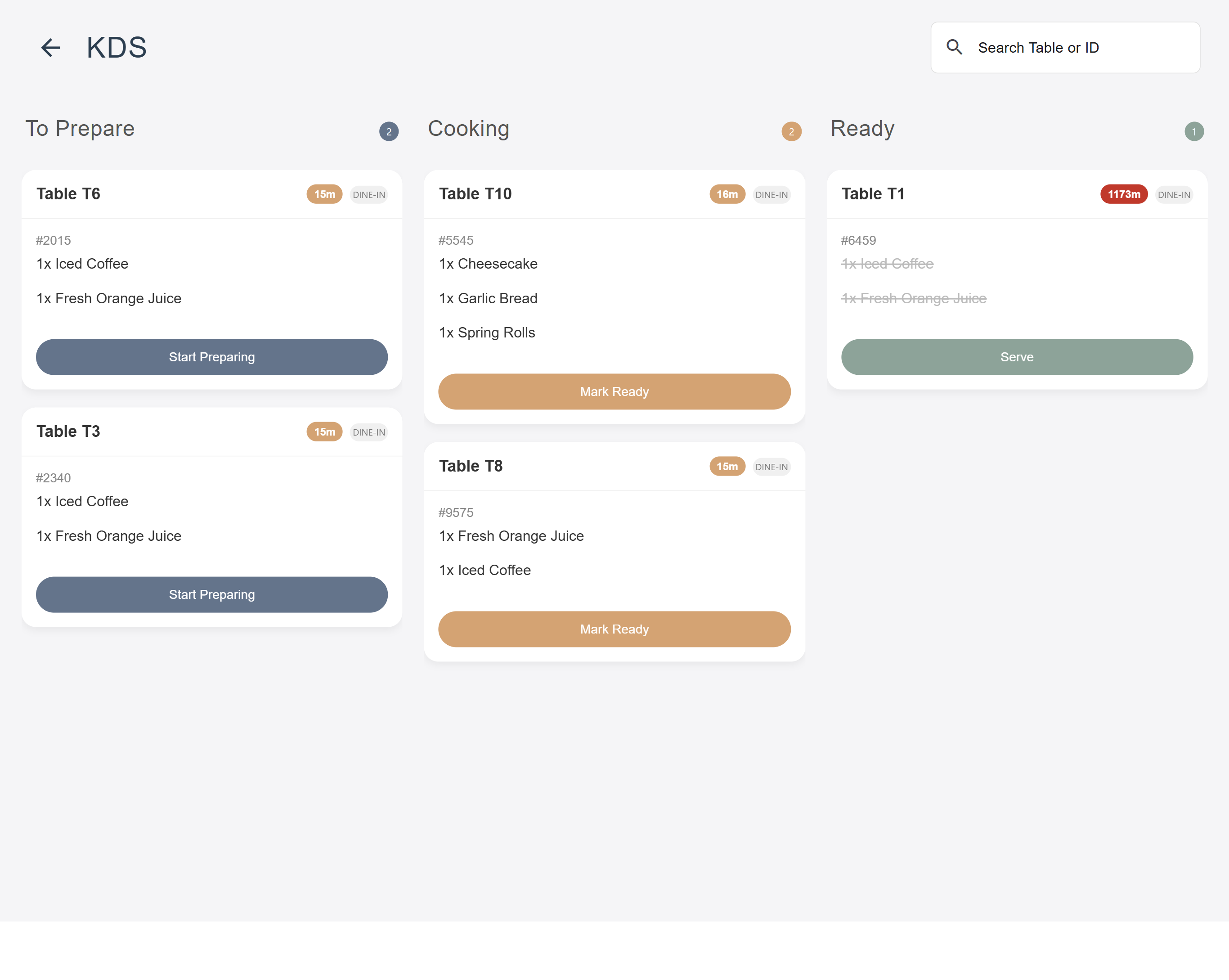The width and height of the screenshot is (1229, 980).
Task: Click the Table T8 card header
Action: [x=471, y=466]
